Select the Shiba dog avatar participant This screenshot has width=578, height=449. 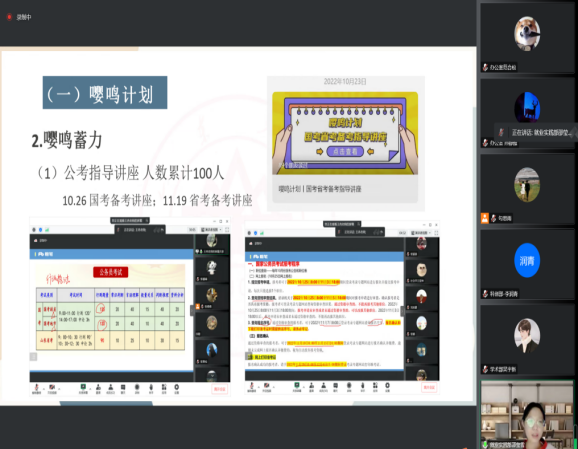527,34
